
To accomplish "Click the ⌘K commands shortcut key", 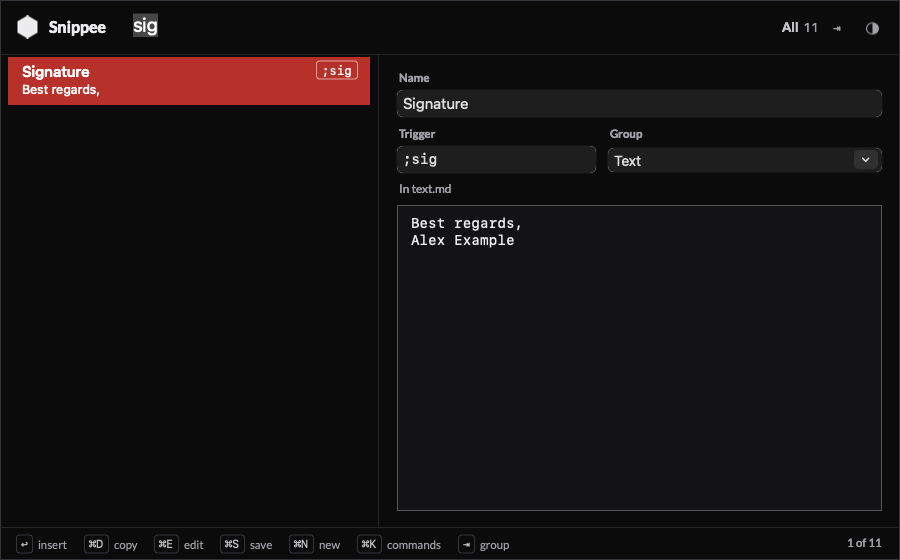I will click(369, 544).
